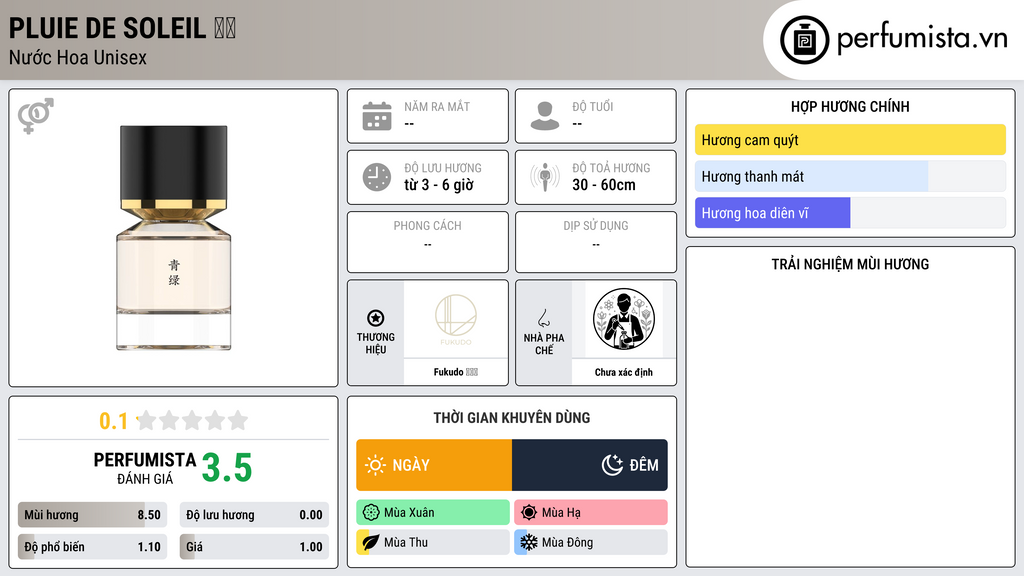
Task: Click the Phong cách card
Action: click(428, 242)
